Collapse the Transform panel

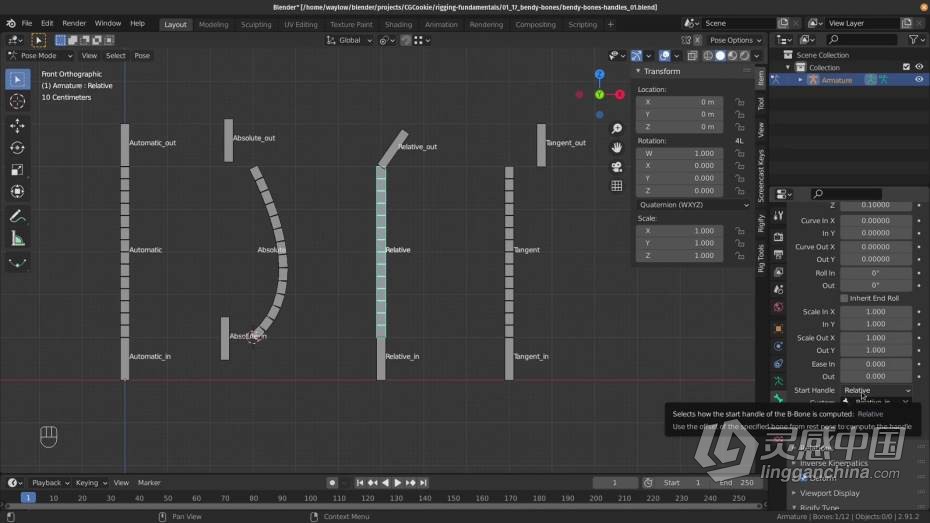[x=639, y=71]
